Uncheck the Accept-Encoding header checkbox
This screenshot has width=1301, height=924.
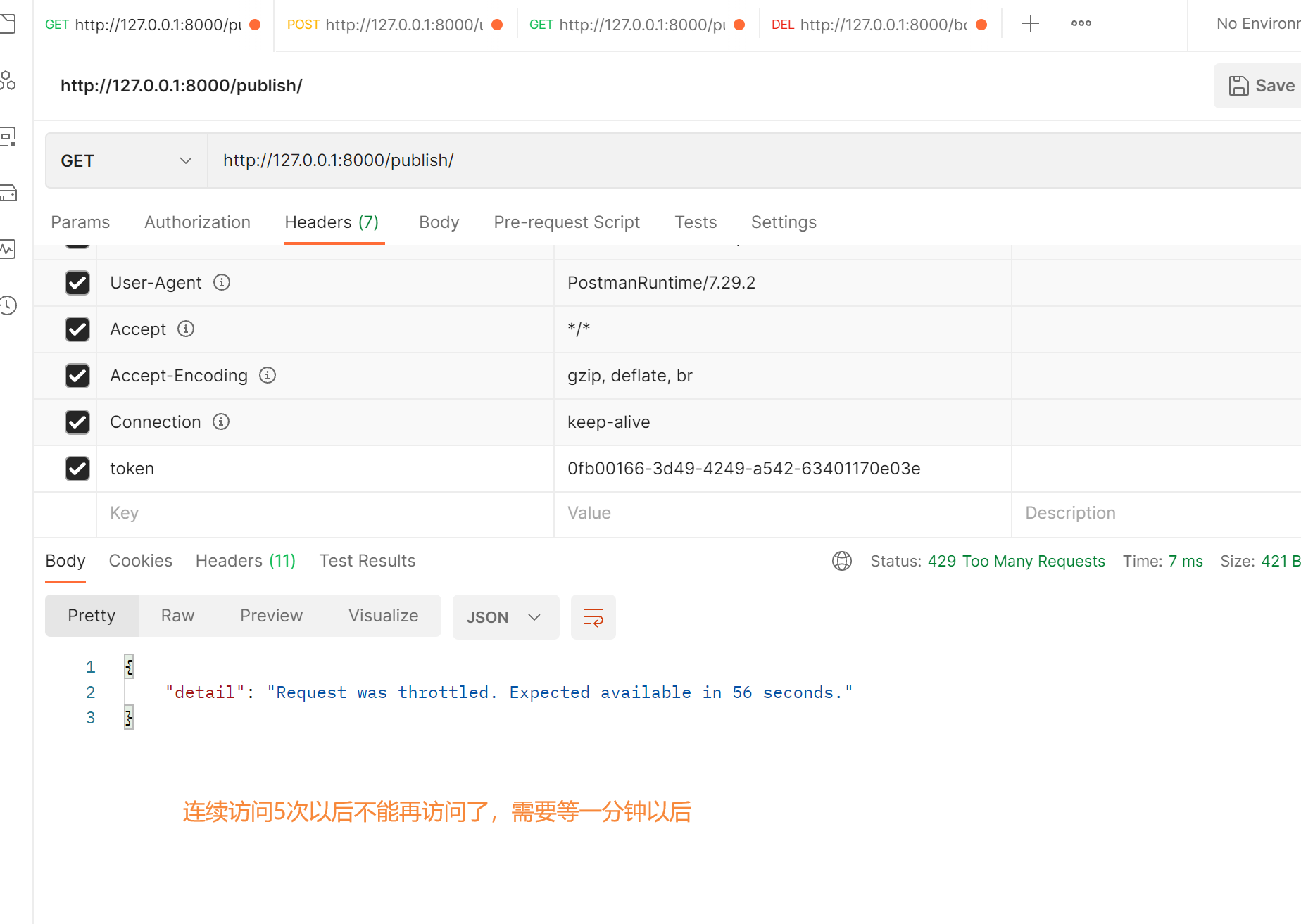pos(77,376)
